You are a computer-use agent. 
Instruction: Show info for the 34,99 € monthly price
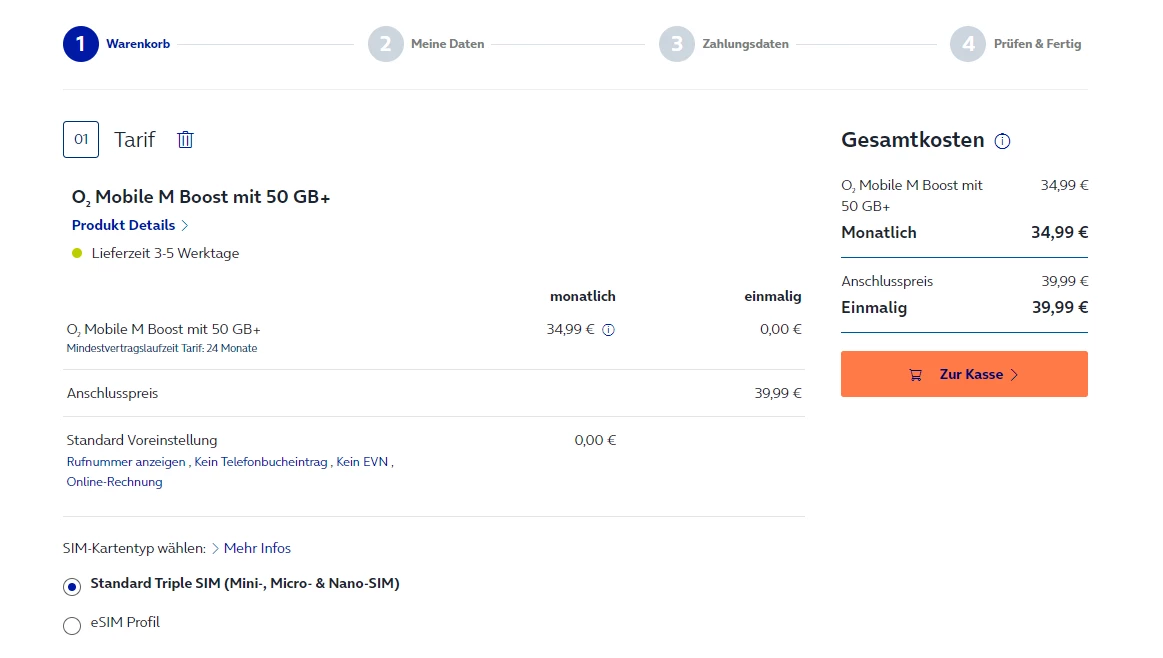click(x=608, y=330)
